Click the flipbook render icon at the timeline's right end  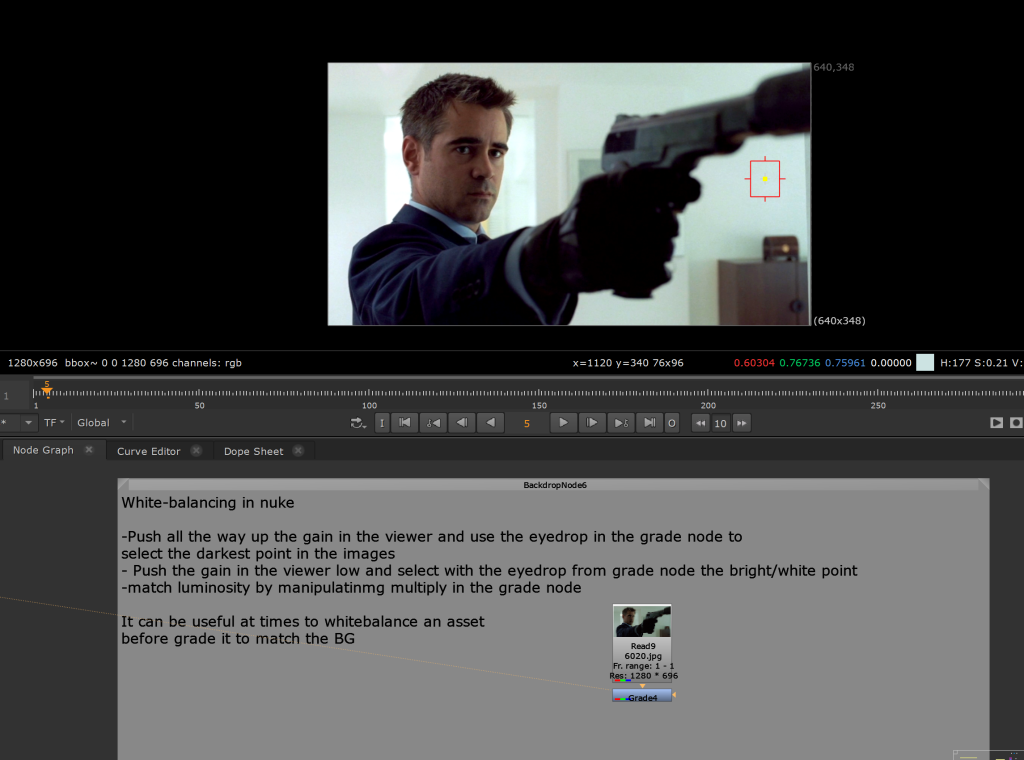(x=996, y=423)
